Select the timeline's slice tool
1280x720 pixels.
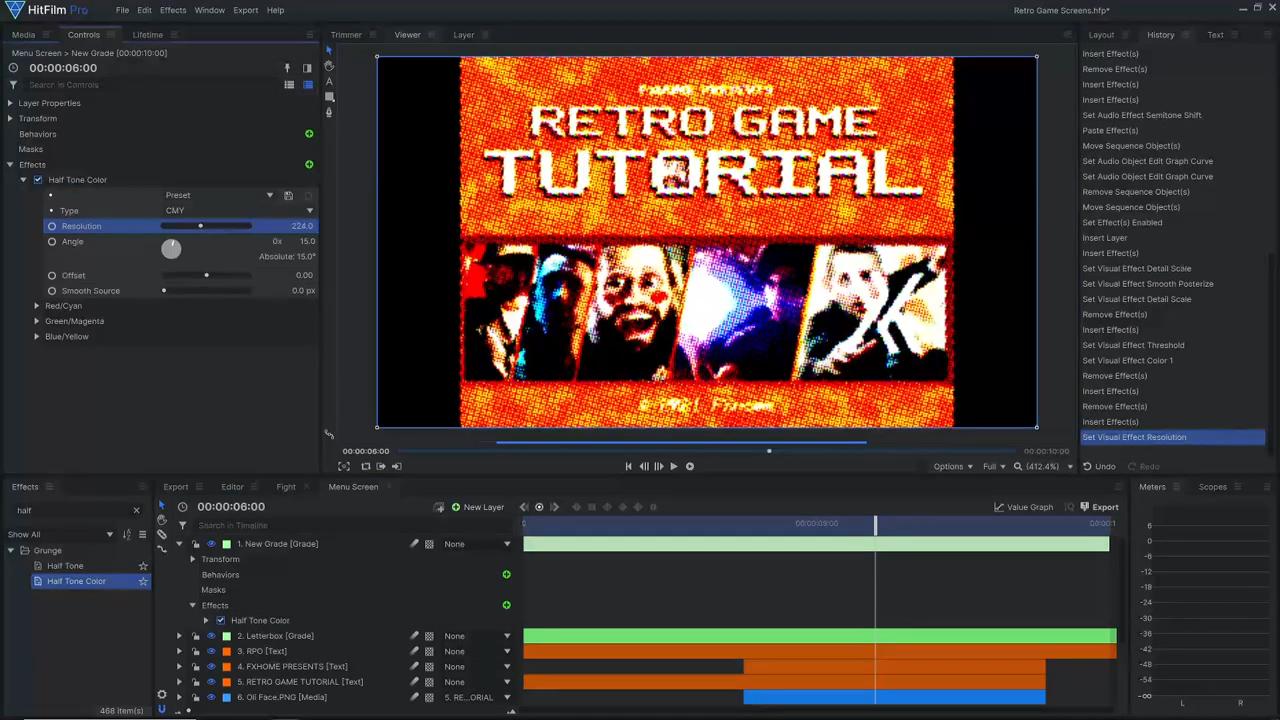click(x=162, y=534)
